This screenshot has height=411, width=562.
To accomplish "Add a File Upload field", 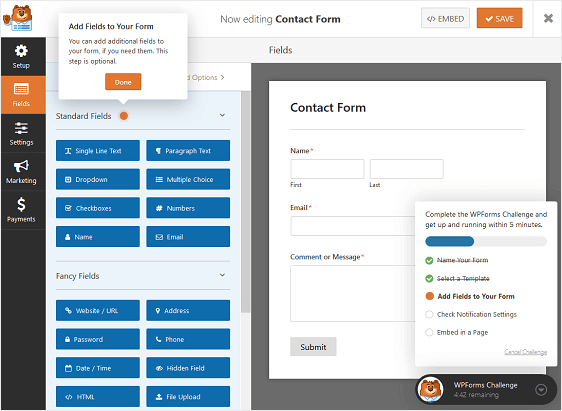I will point(188,396).
